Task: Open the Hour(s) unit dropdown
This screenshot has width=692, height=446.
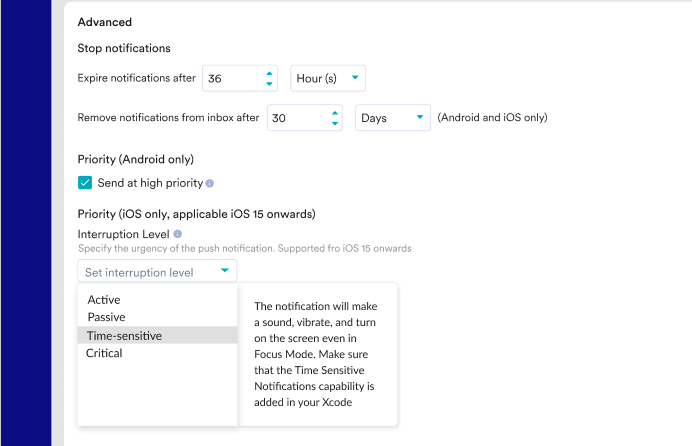Action: click(328, 78)
